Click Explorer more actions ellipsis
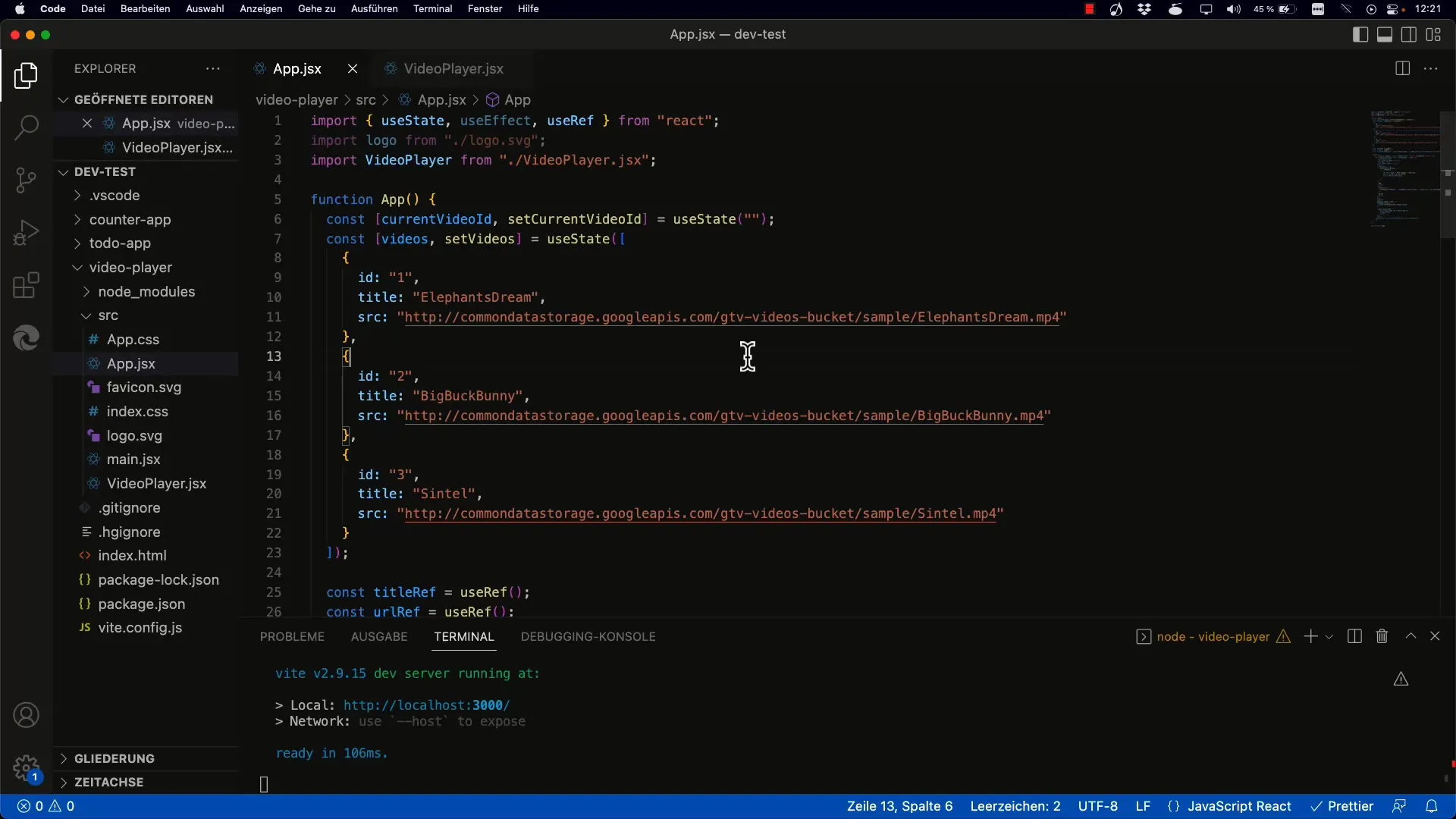This screenshot has height=819, width=1456. tap(213, 69)
